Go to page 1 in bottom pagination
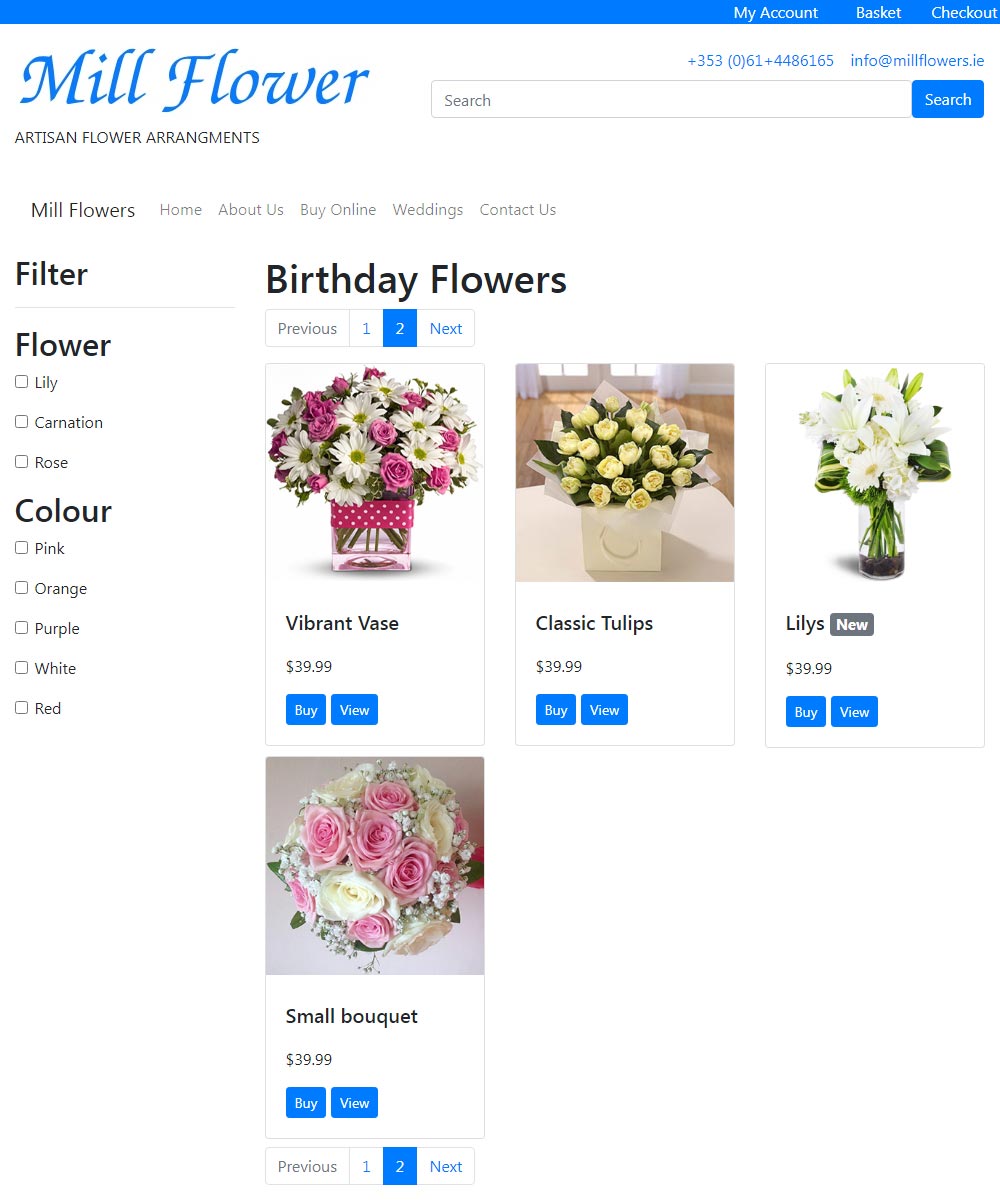Screen dimensions: 1000x1201 point(366,1166)
